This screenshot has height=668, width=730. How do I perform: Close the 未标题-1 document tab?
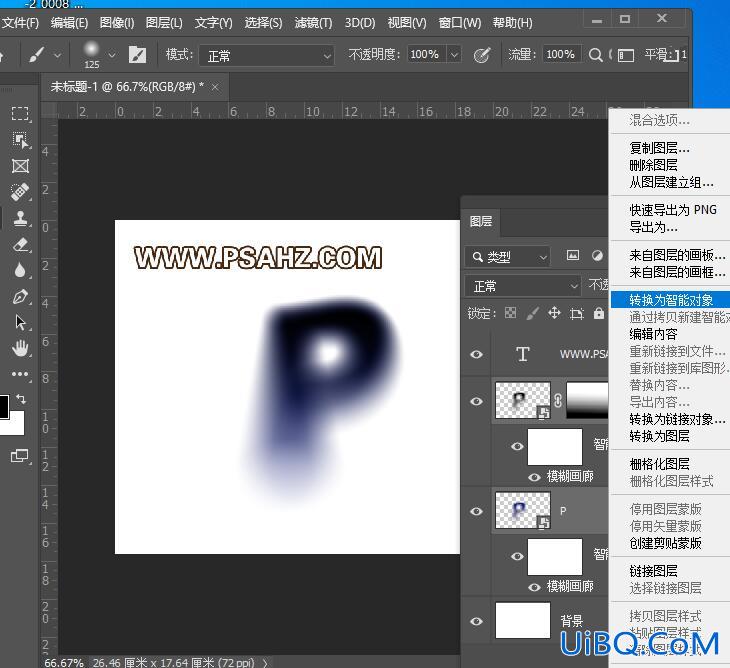click(215, 87)
